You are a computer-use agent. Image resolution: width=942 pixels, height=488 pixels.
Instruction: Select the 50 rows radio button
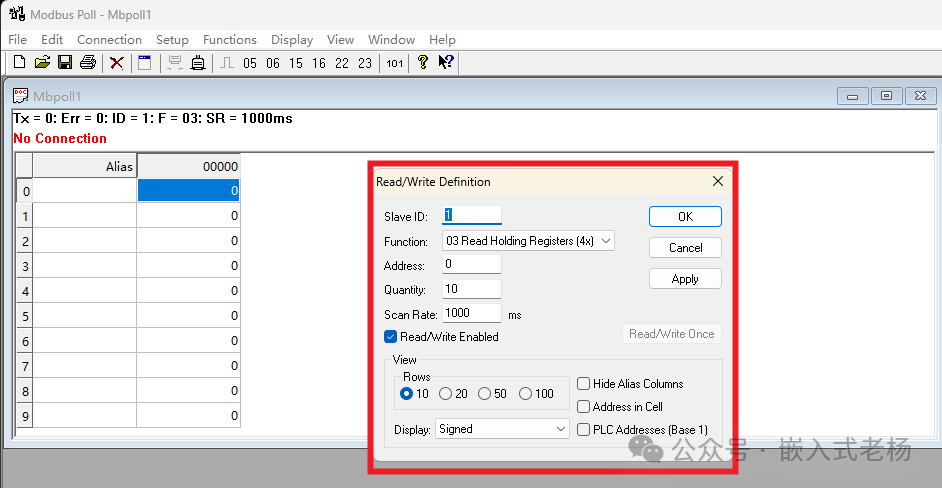484,394
